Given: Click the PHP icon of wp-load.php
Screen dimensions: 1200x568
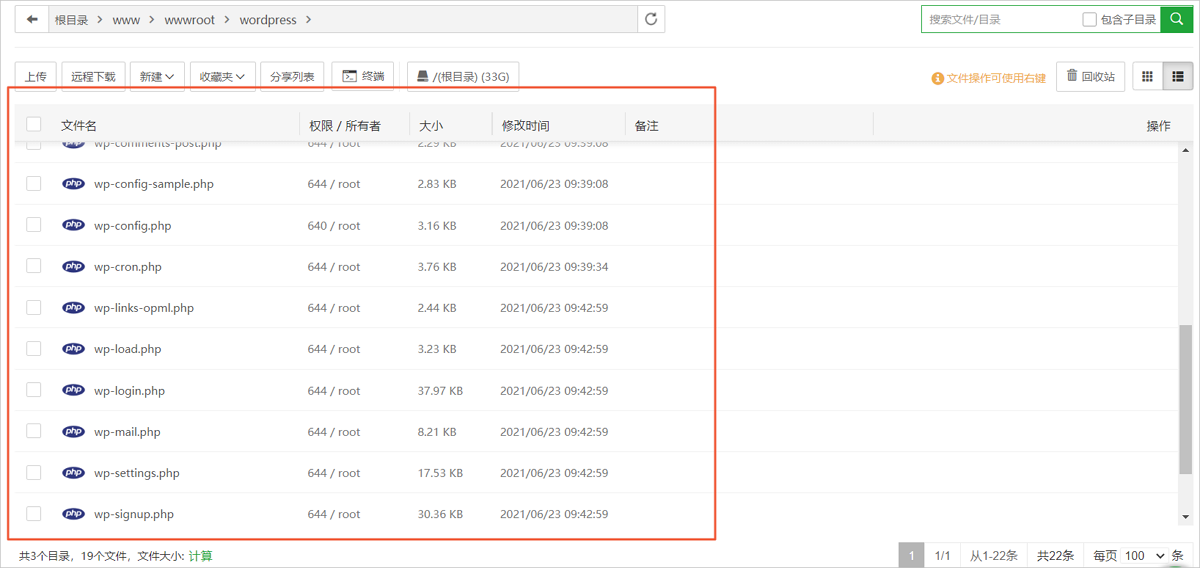Looking at the screenshot, I should (73, 349).
